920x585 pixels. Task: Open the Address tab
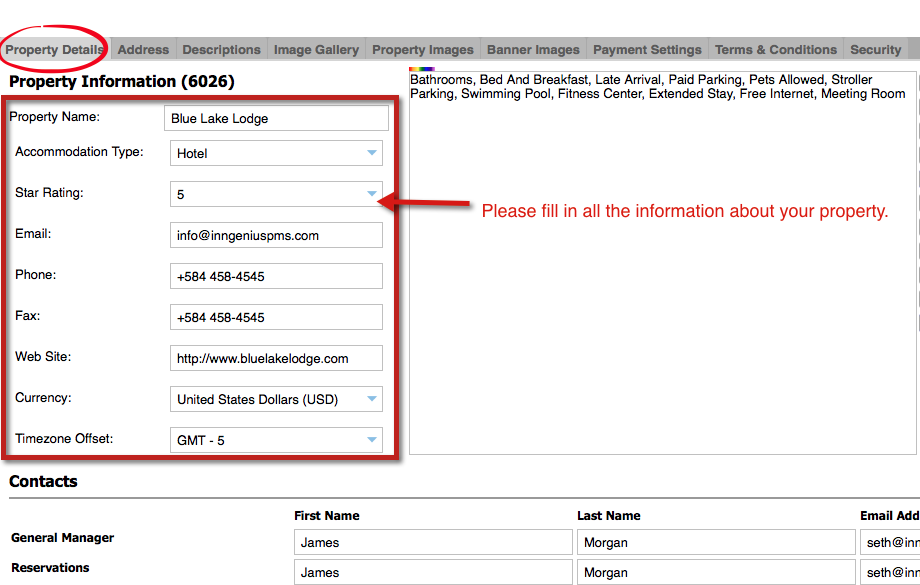pos(143,49)
